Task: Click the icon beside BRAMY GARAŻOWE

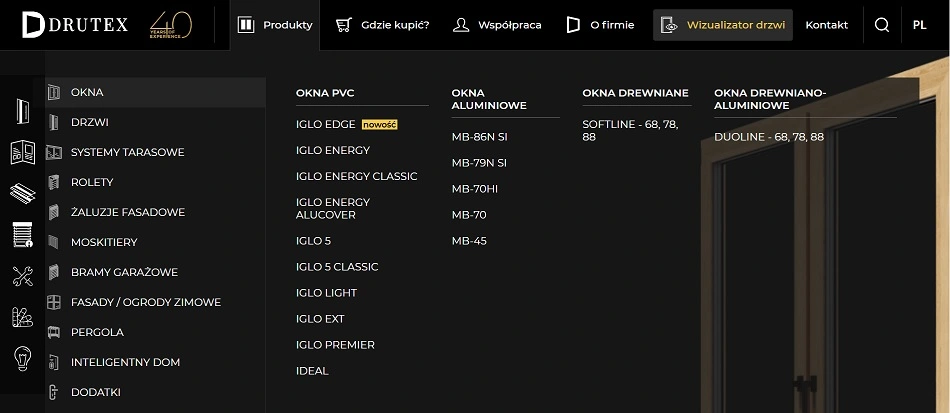Action: [54, 272]
